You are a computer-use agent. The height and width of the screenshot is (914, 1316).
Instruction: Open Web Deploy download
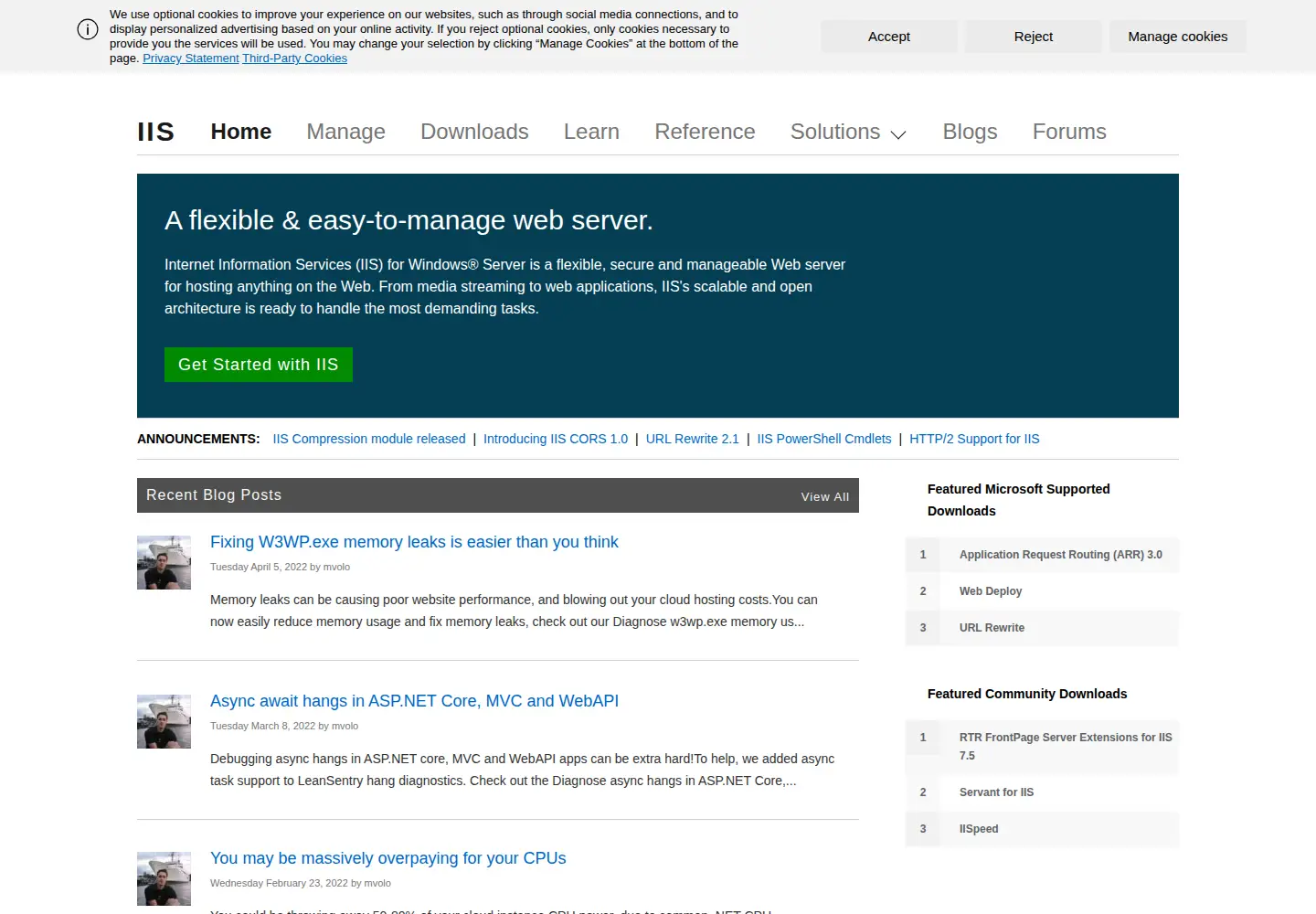pyautogui.click(x=991, y=591)
